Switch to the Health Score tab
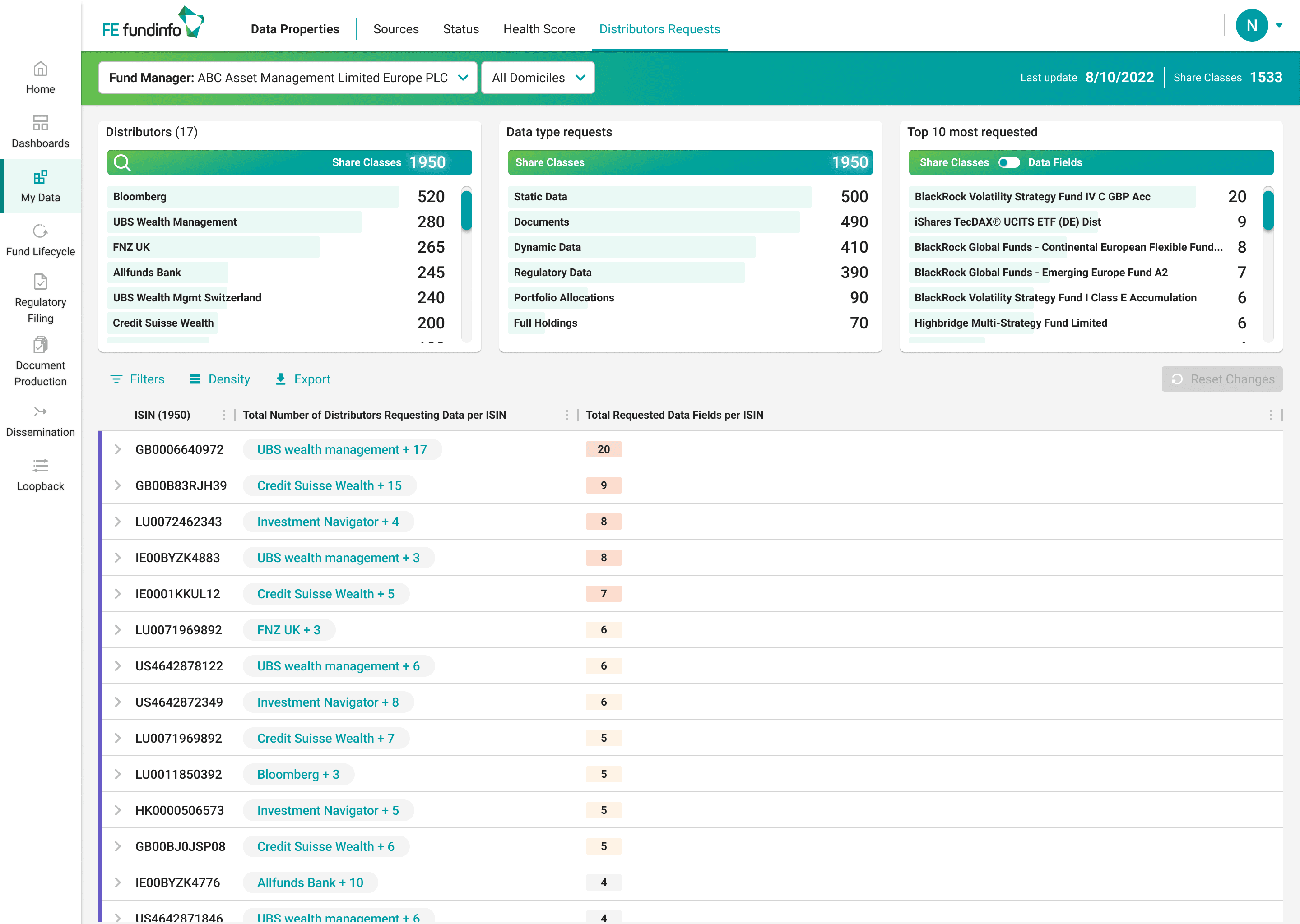The image size is (1300, 924). point(539,29)
